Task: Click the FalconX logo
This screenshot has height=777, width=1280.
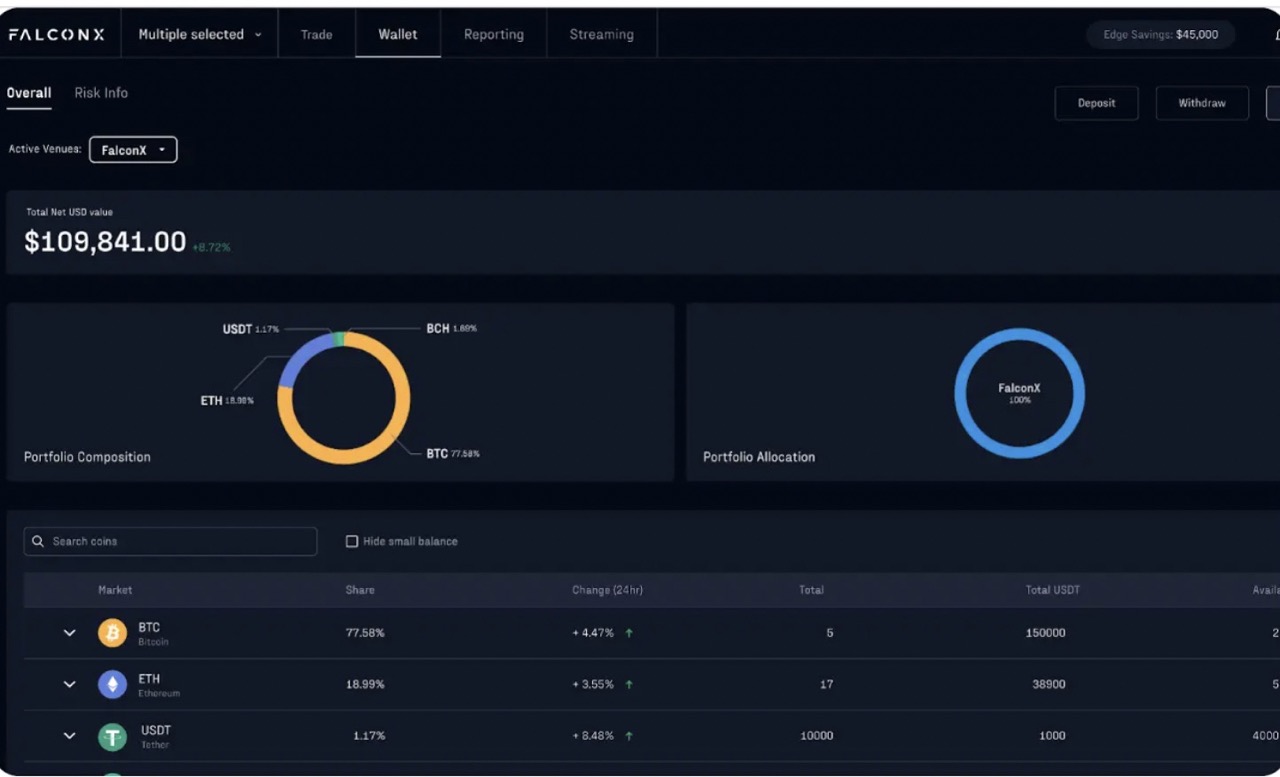Action: pos(55,33)
